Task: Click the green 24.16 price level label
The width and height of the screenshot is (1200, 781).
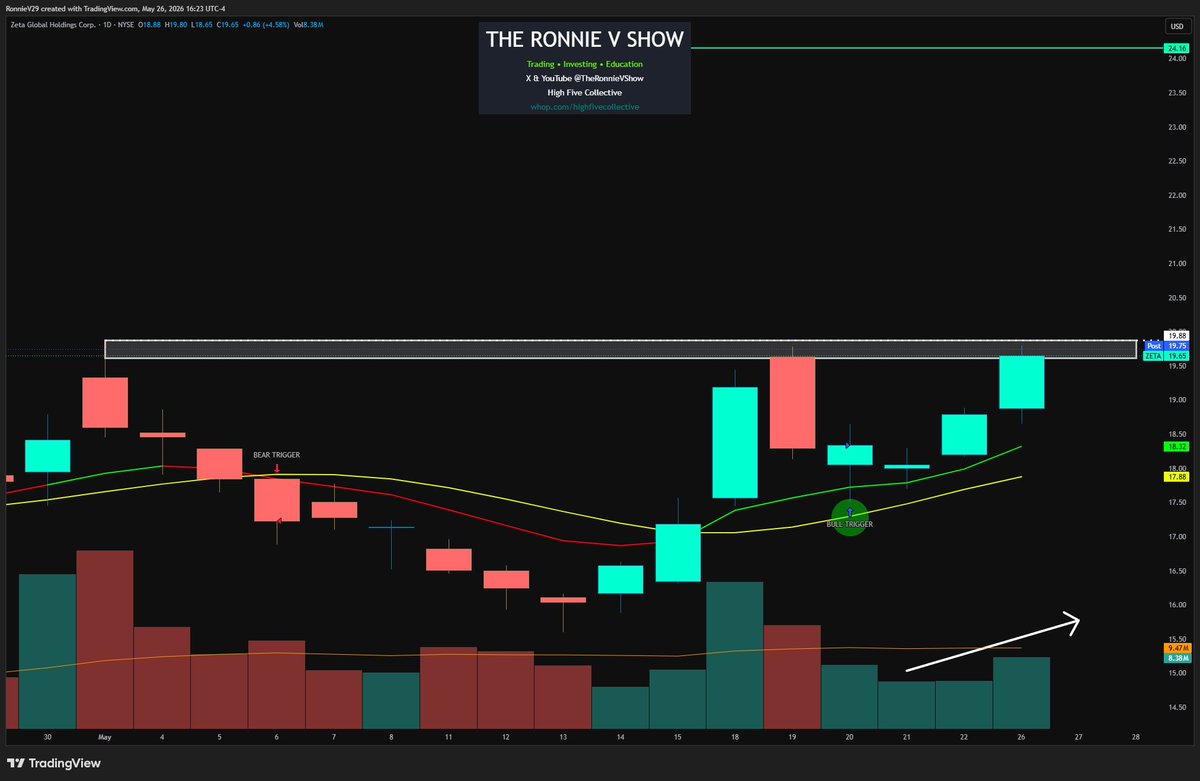Action: [1175, 48]
